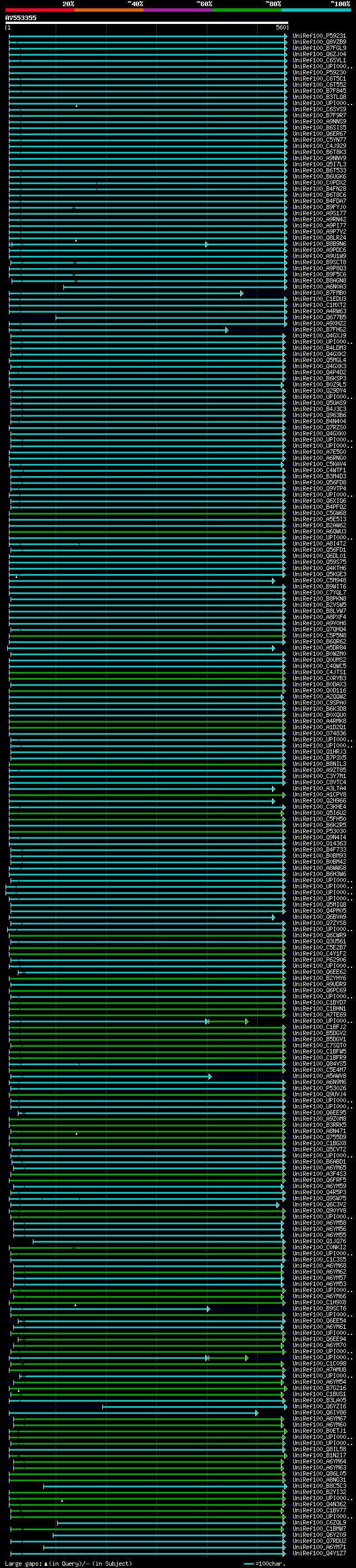Click the arrowhead ending the UniRef100_B9SCT6 alignment
Screen dimensions: 356x1568
click(208, 1309)
